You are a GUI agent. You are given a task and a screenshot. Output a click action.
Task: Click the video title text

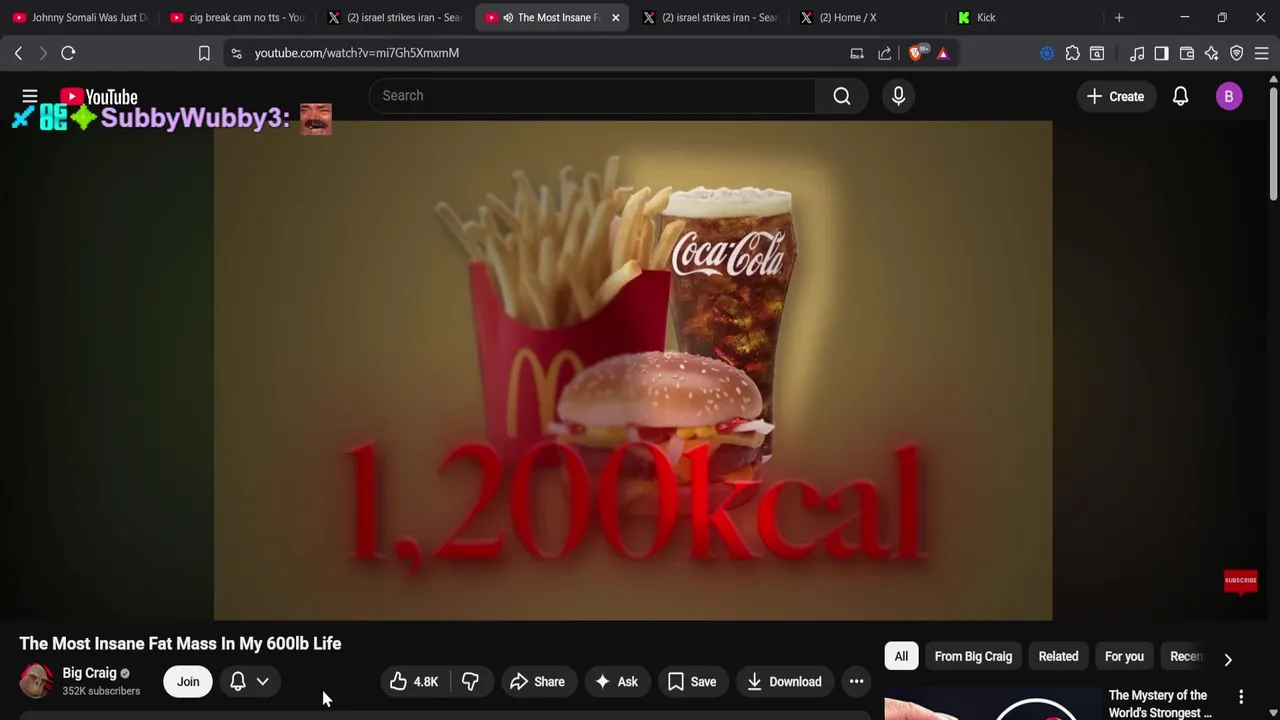tap(180, 644)
